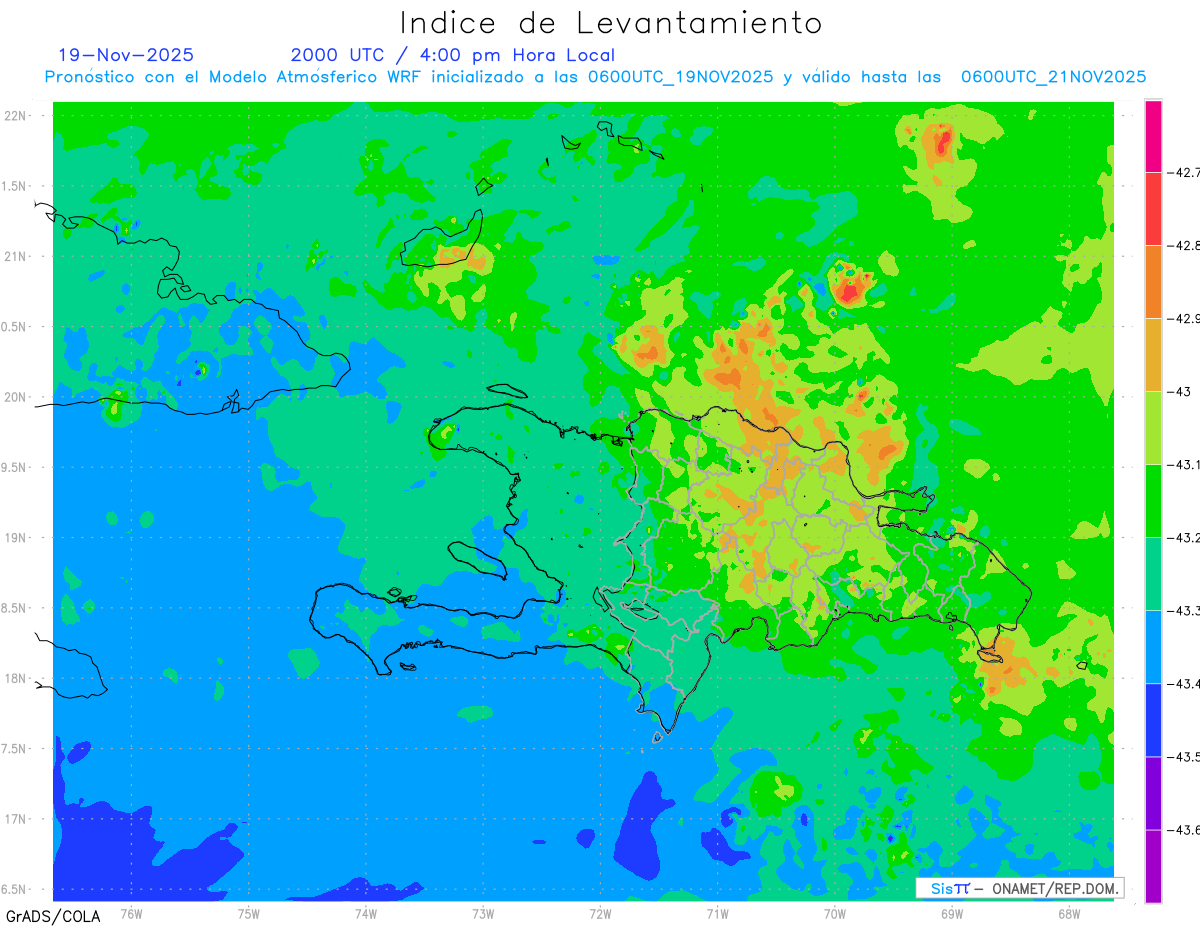Pick the gold colorbar swatch above -43
Screen dimensions: 1200x927
click(1153, 355)
